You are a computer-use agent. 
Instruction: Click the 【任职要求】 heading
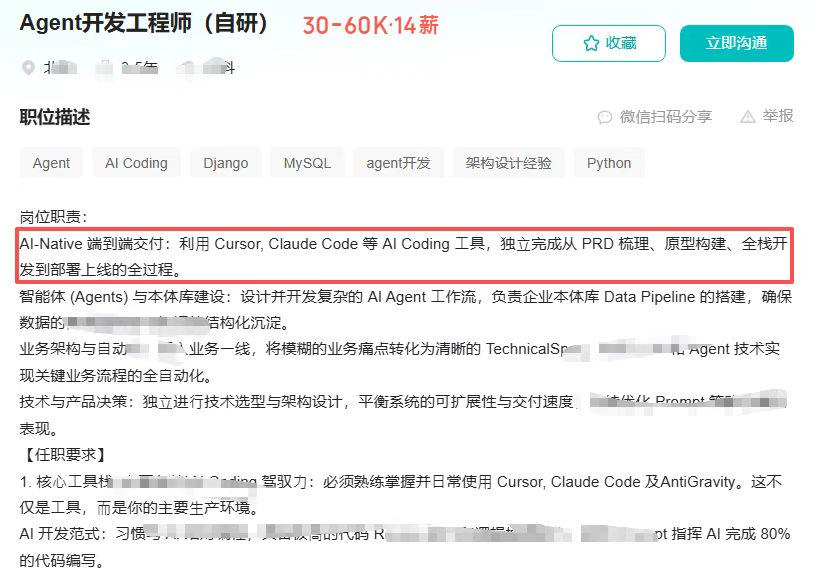[65, 455]
